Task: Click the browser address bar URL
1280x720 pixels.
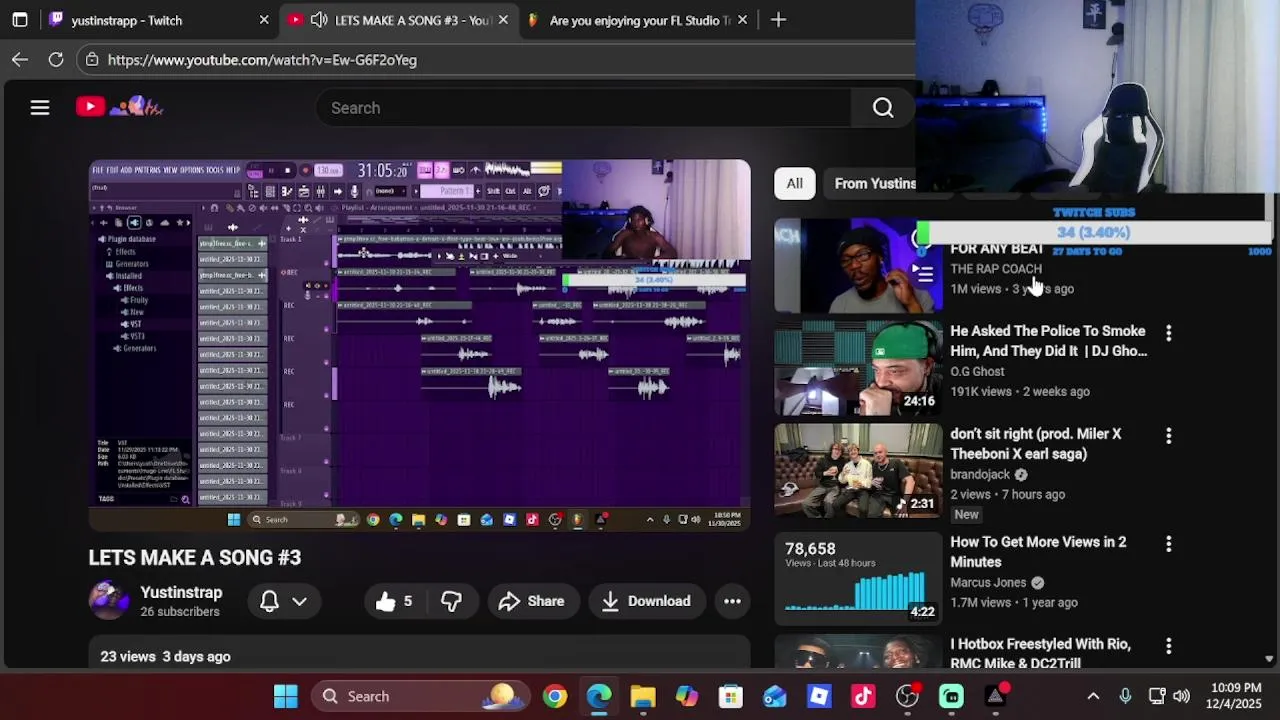Action: coord(262,60)
